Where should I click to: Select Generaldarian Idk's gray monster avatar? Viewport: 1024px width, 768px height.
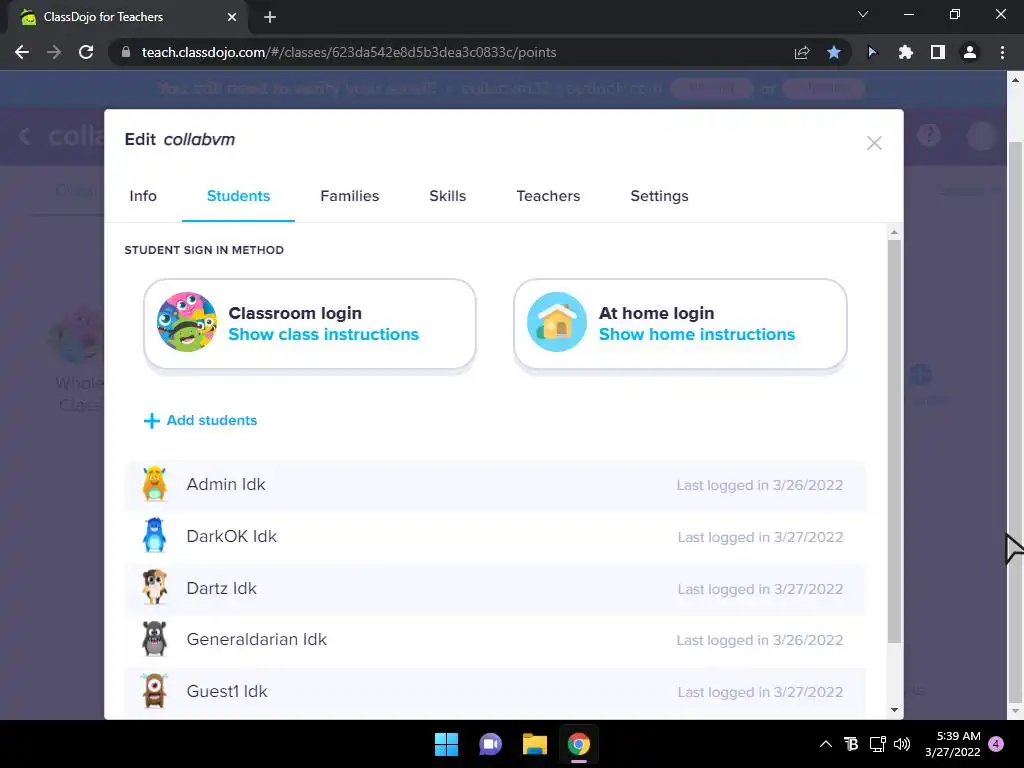[x=155, y=639]
